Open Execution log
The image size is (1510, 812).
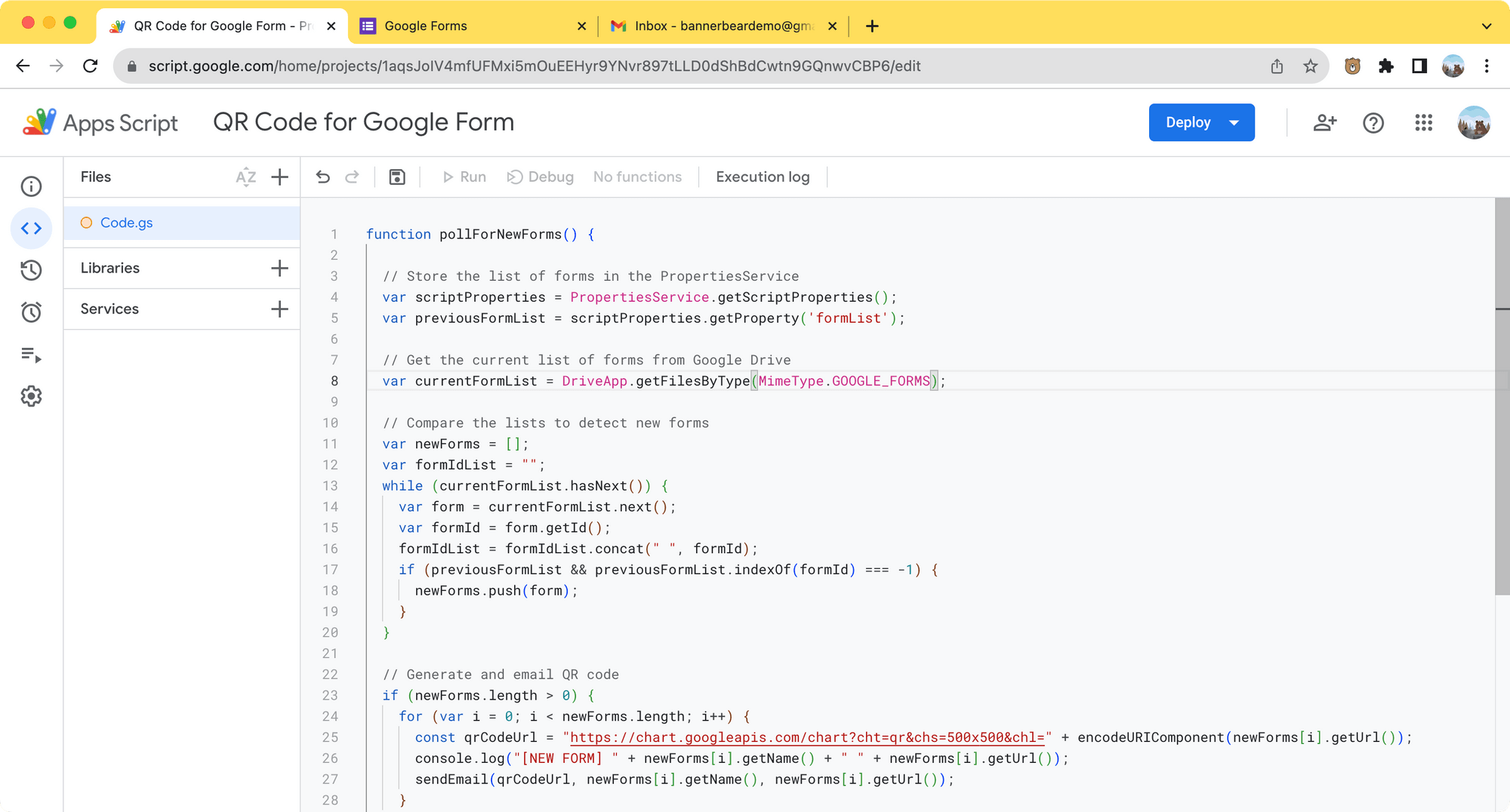763,177
